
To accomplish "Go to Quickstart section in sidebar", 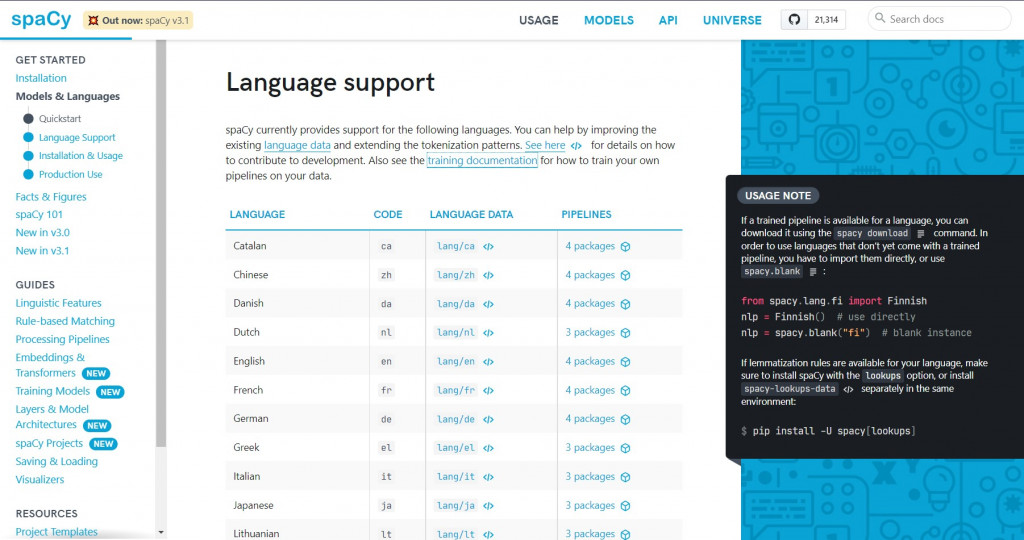I will 60,119.
